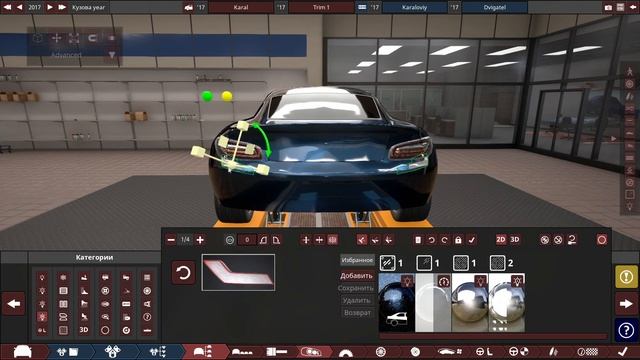
Task: Click the green sphere marker above the car
Action: [x=207, y=96]
